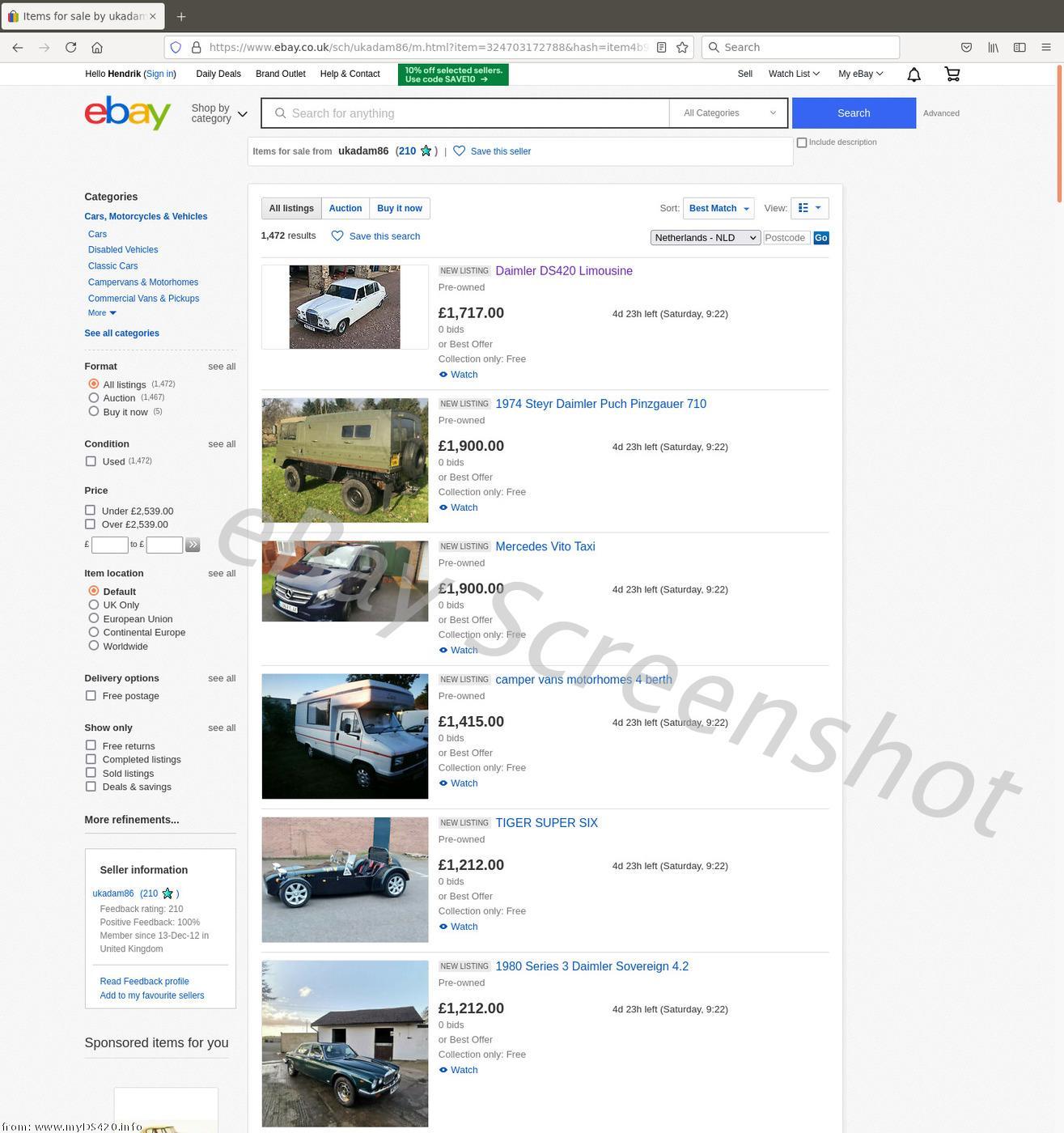Click heart icon to save this seller
This screenshot has width=1064, height=1133.
coord(459,151)
